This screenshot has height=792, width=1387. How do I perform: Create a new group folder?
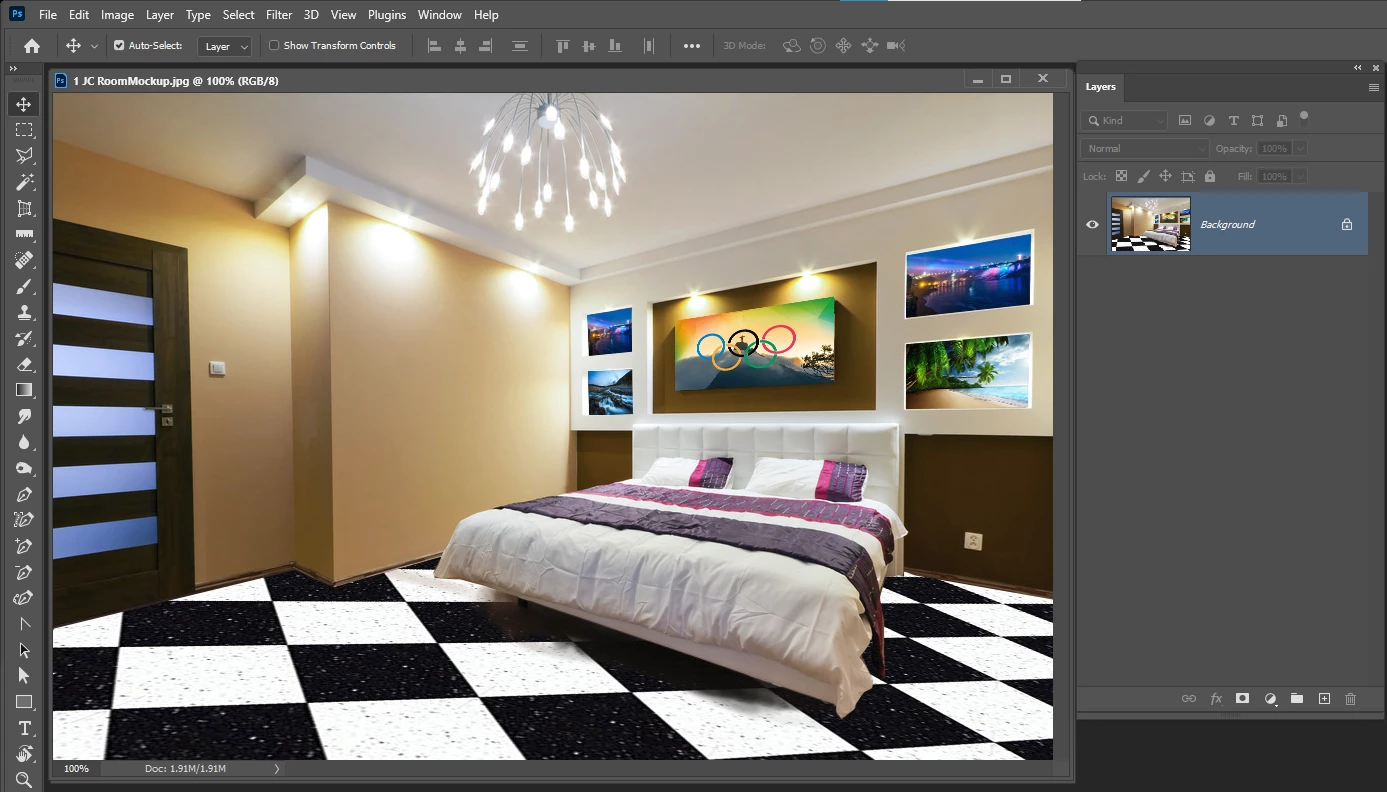pyautogui.click(x=1297, y=699)
